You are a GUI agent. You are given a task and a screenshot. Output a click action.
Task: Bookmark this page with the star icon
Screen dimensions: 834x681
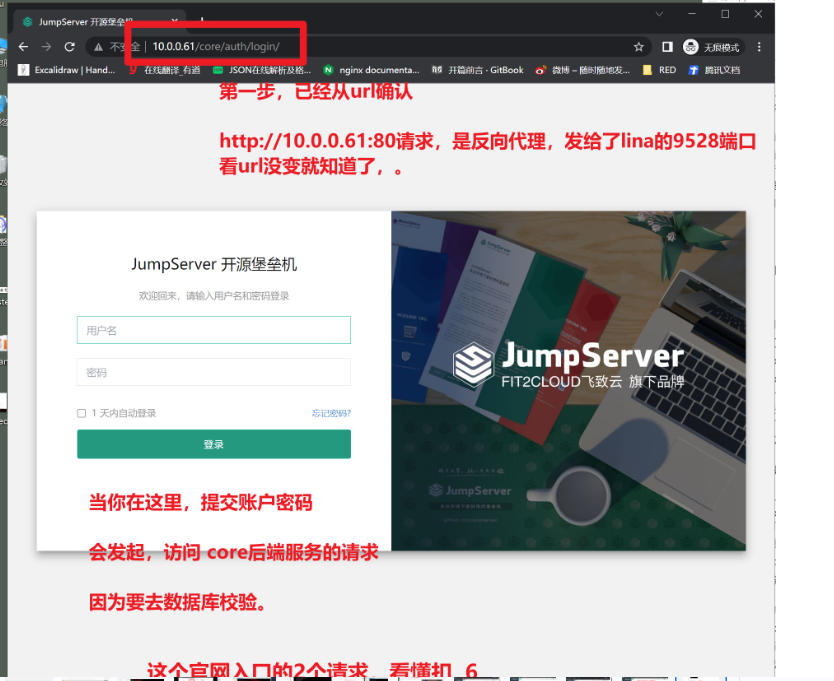point(638,47)
